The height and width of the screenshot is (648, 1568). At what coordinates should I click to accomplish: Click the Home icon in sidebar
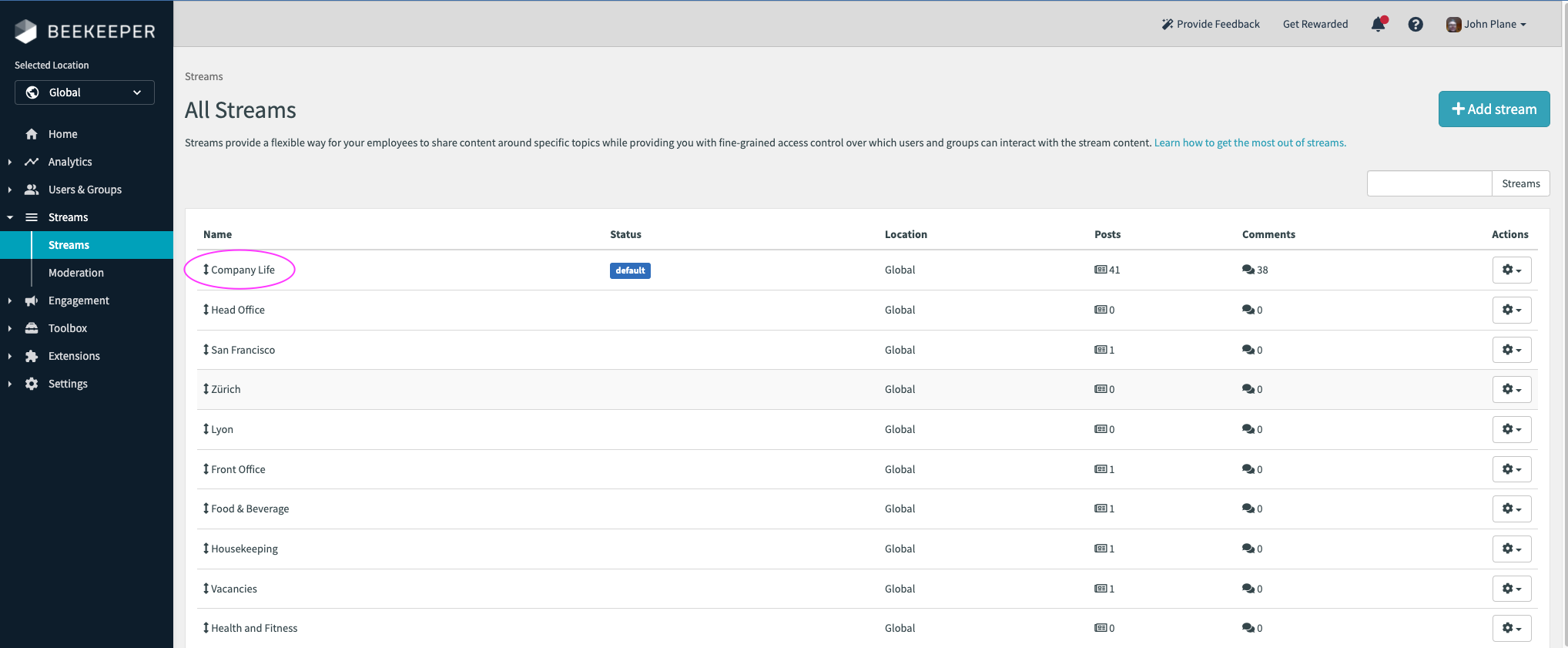(32, 134)
